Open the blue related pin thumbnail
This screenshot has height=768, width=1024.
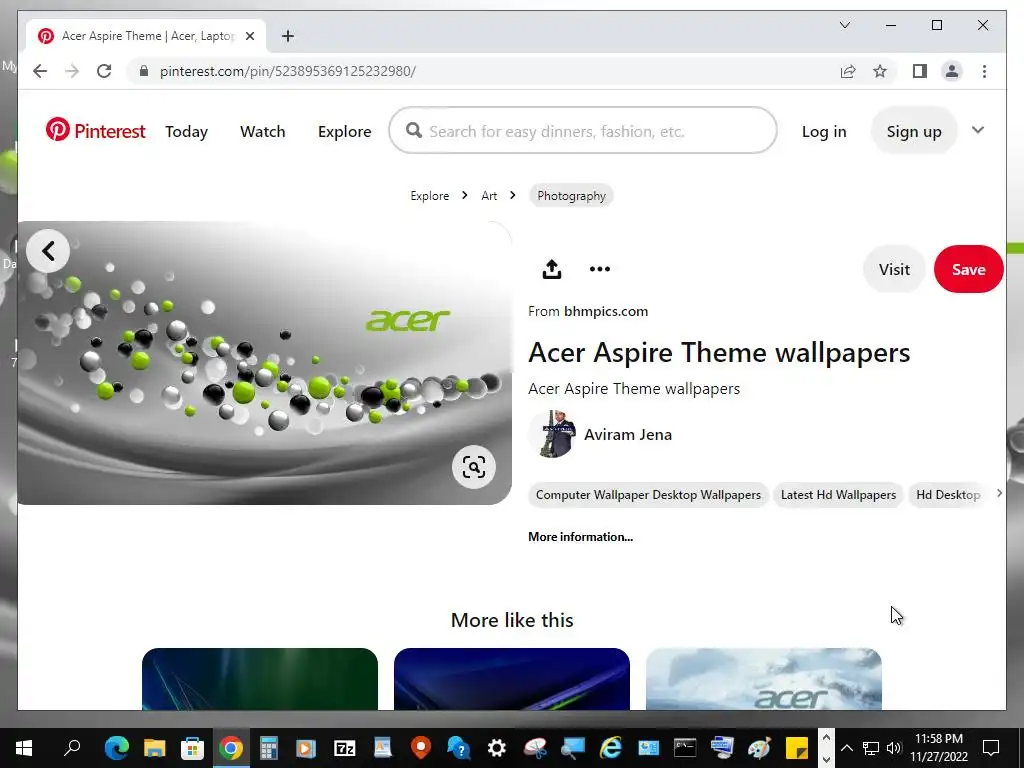point(511,679)
